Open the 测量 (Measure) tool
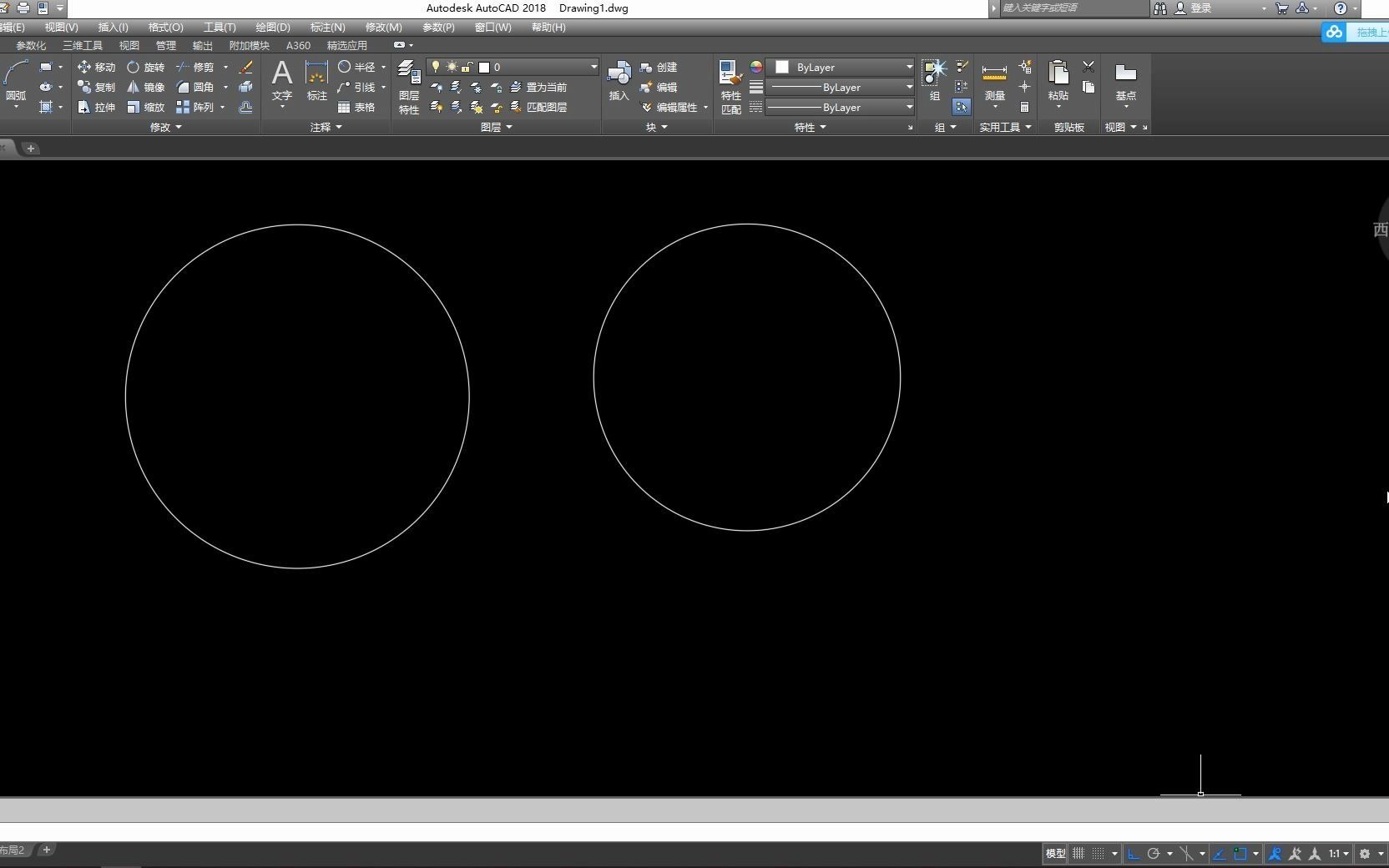 pos(994,82)
